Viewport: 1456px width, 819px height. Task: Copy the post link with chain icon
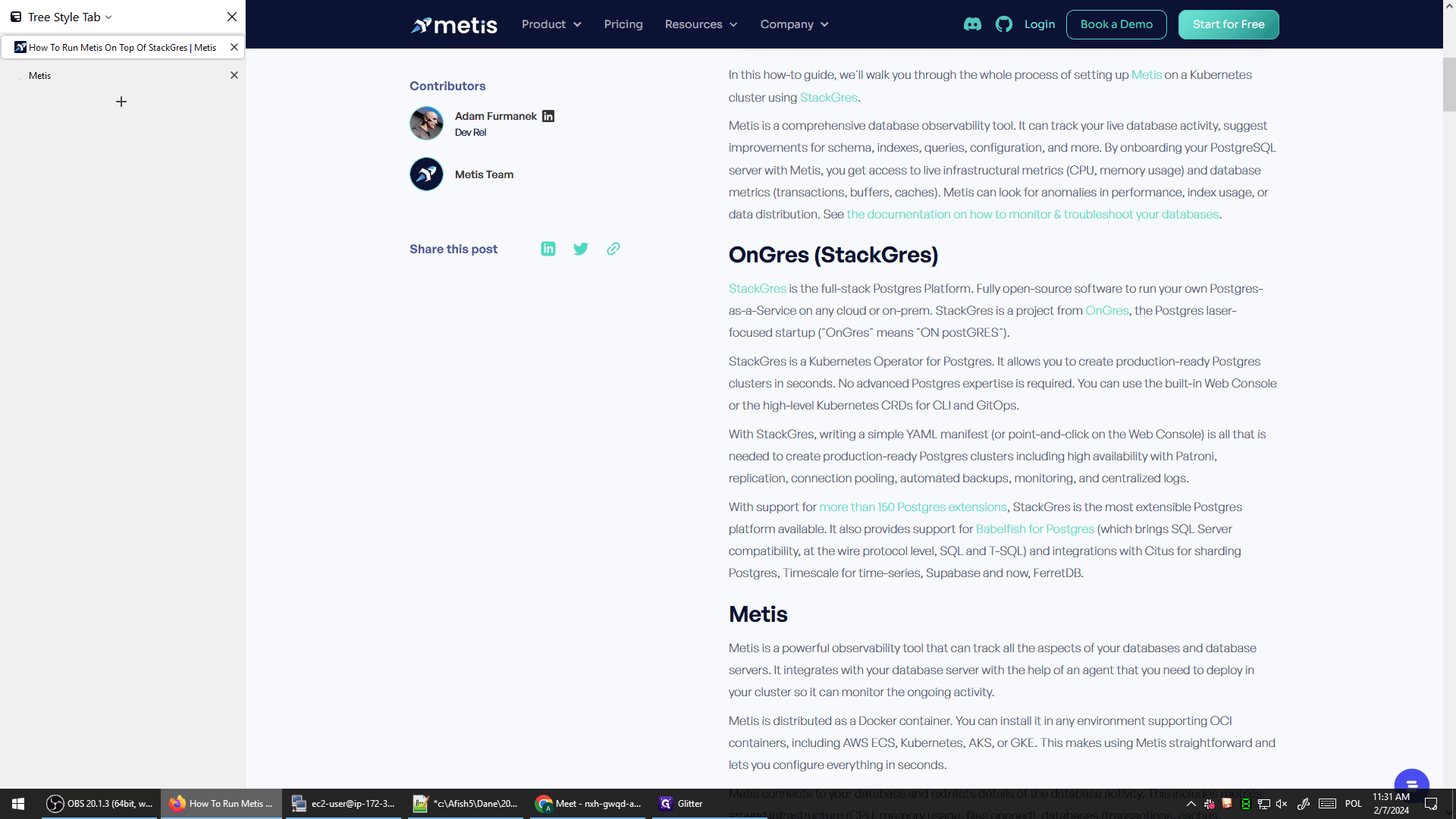613,249
